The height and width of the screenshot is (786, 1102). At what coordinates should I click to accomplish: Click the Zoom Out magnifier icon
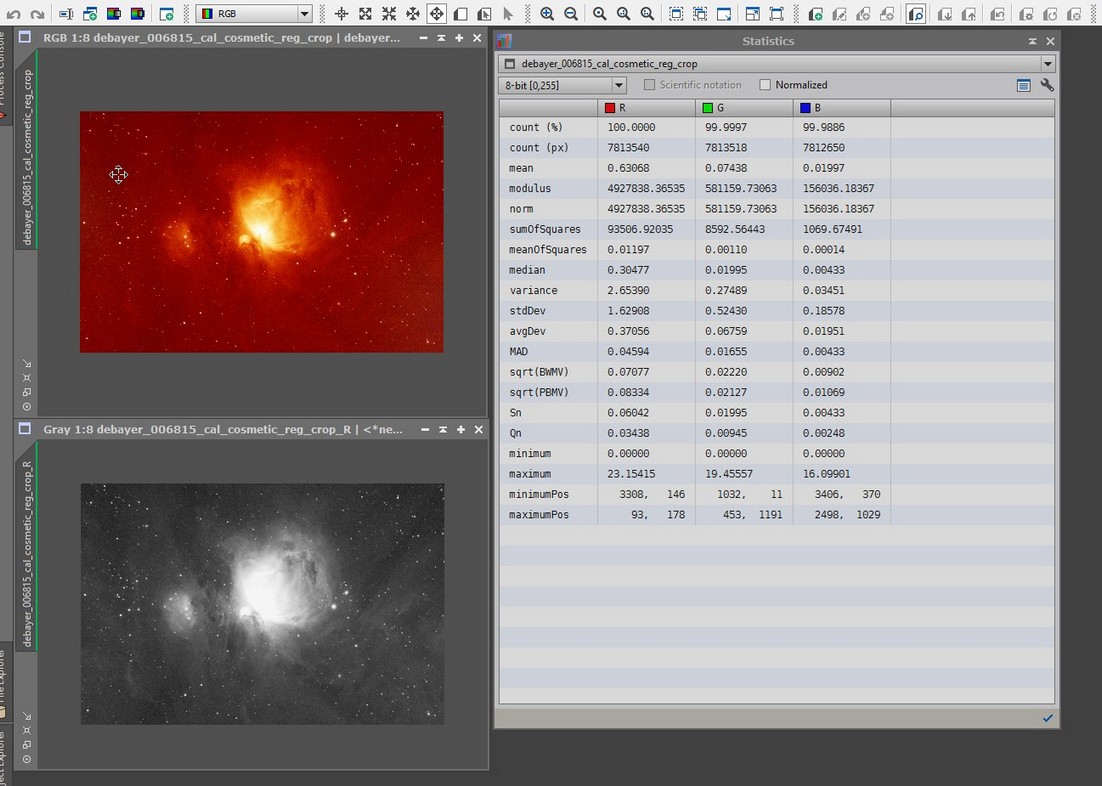click(571, 14)
